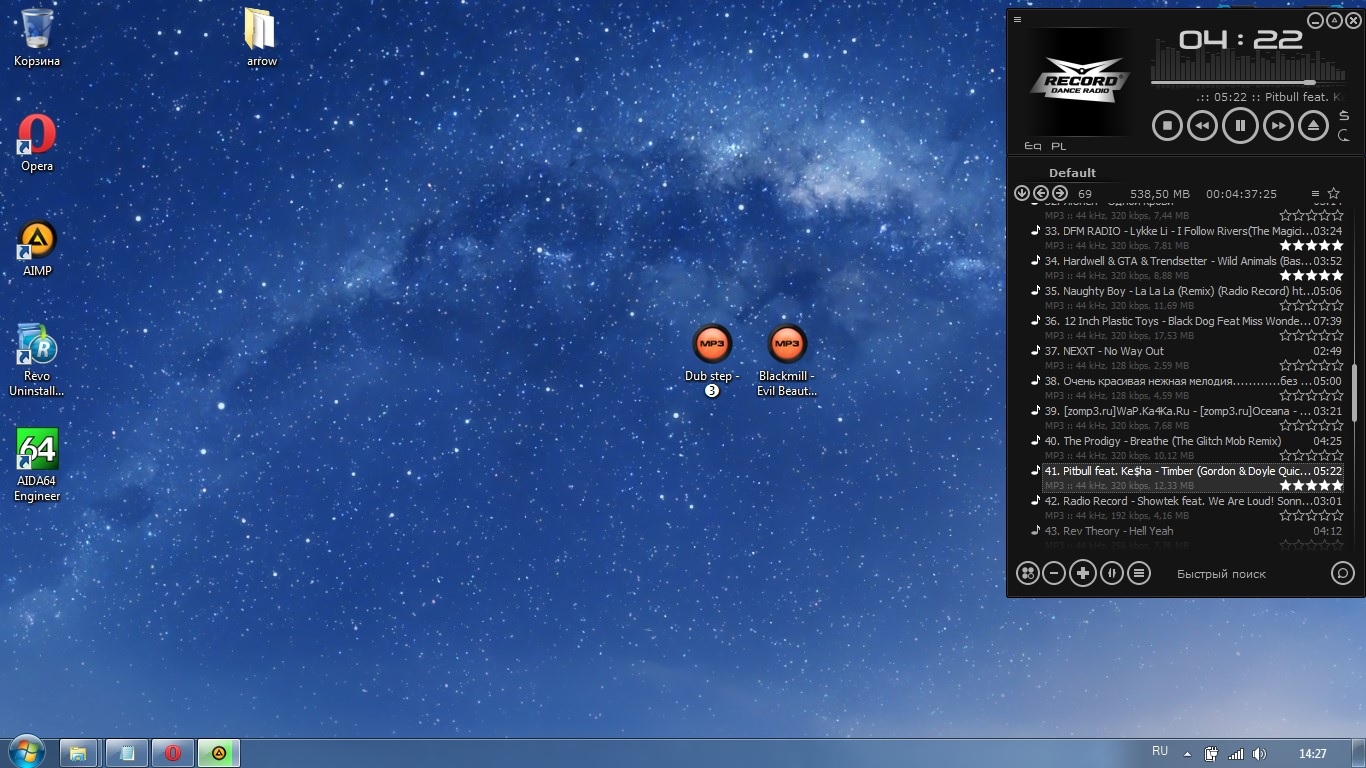Go to next playlist with right arrow
Image resolution: width=1366 pixels, height=768 pixels.
[1059, 193]
